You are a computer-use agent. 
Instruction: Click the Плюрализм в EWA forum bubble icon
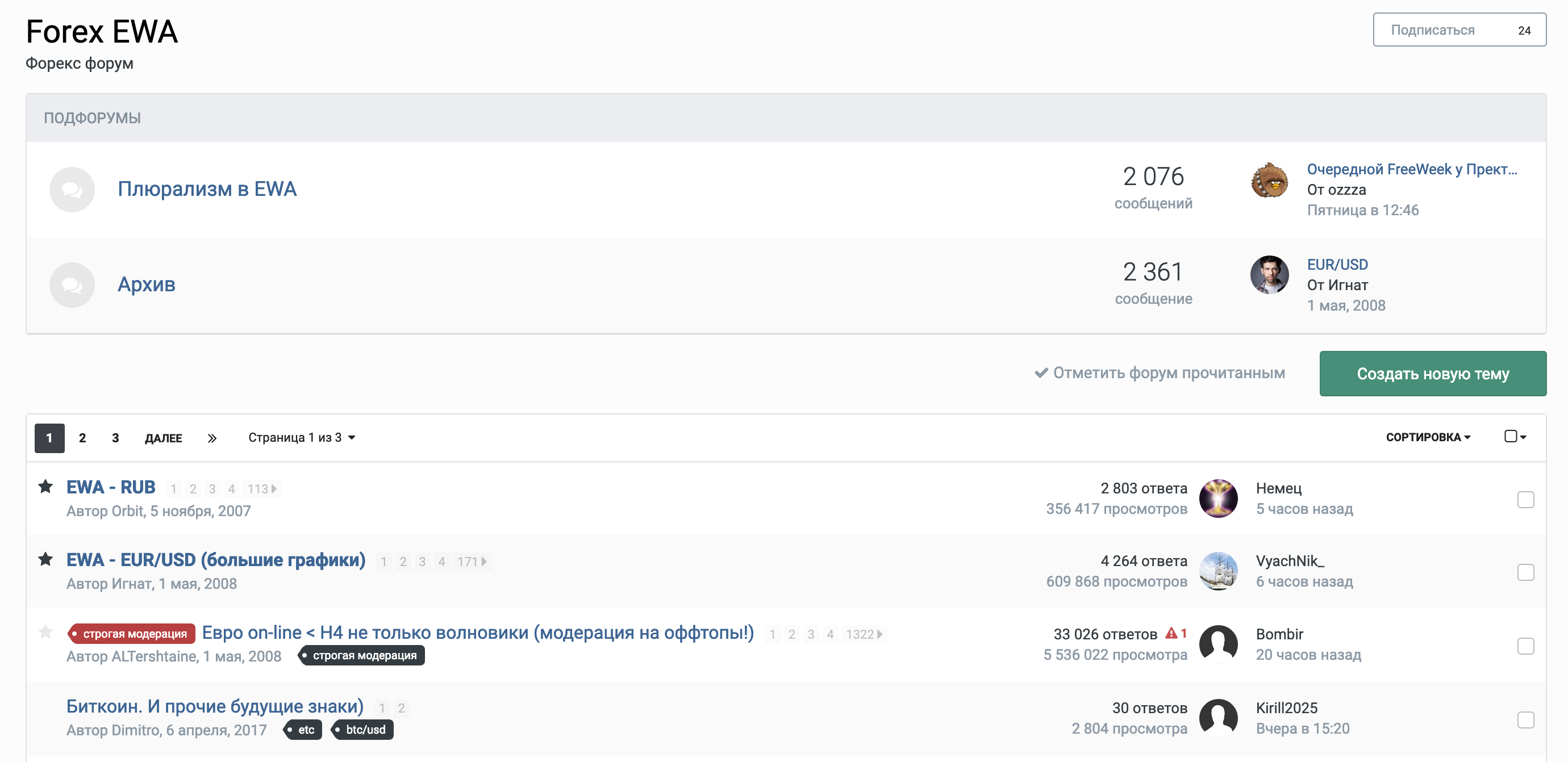72,190
